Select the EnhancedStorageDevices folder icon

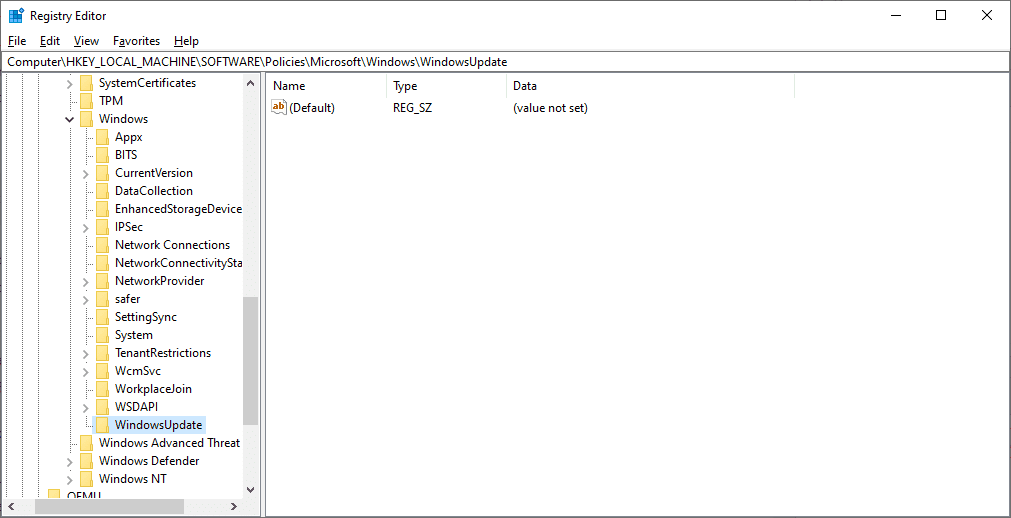point(103,210)
